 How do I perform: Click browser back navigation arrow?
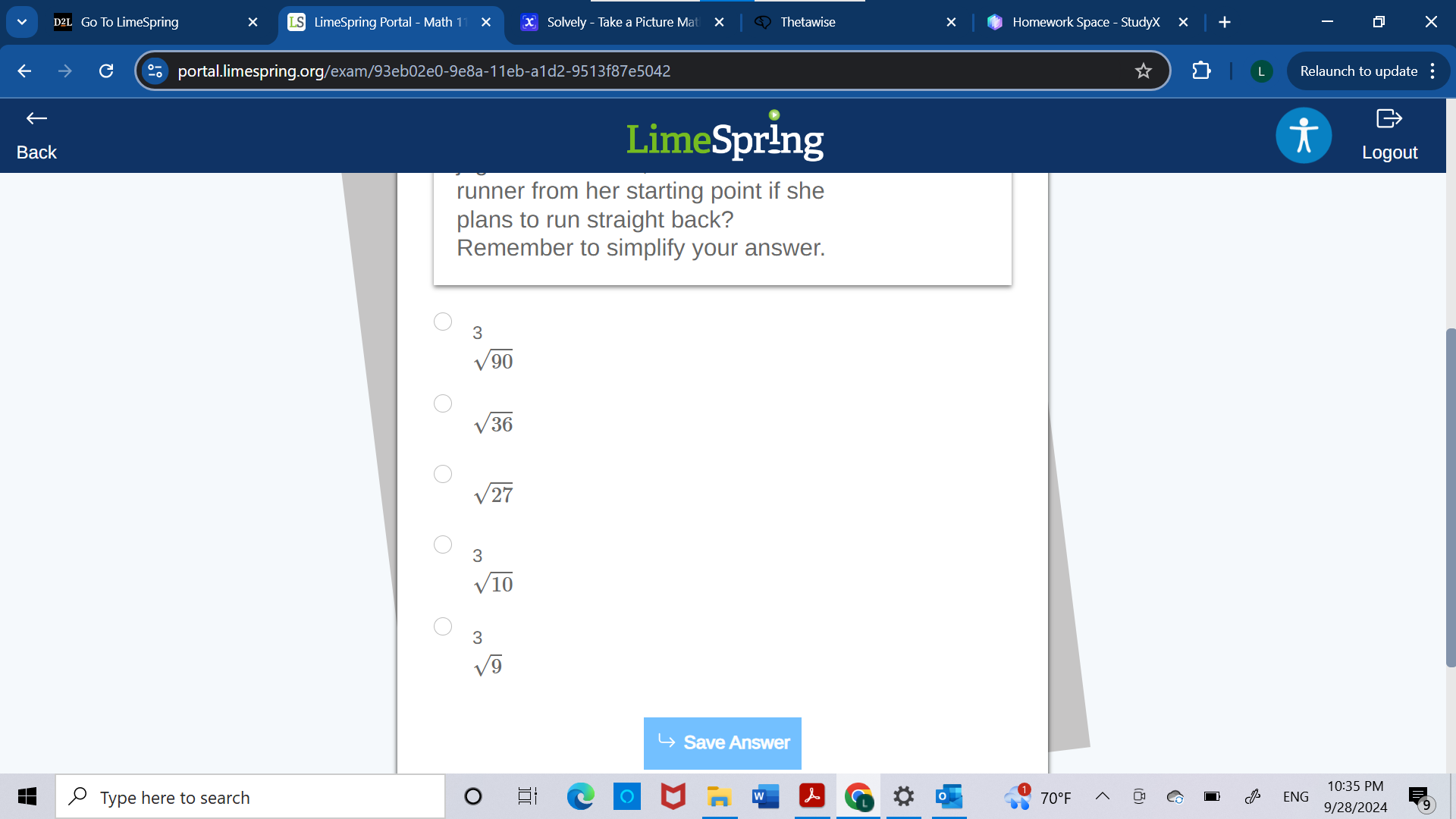23,71
